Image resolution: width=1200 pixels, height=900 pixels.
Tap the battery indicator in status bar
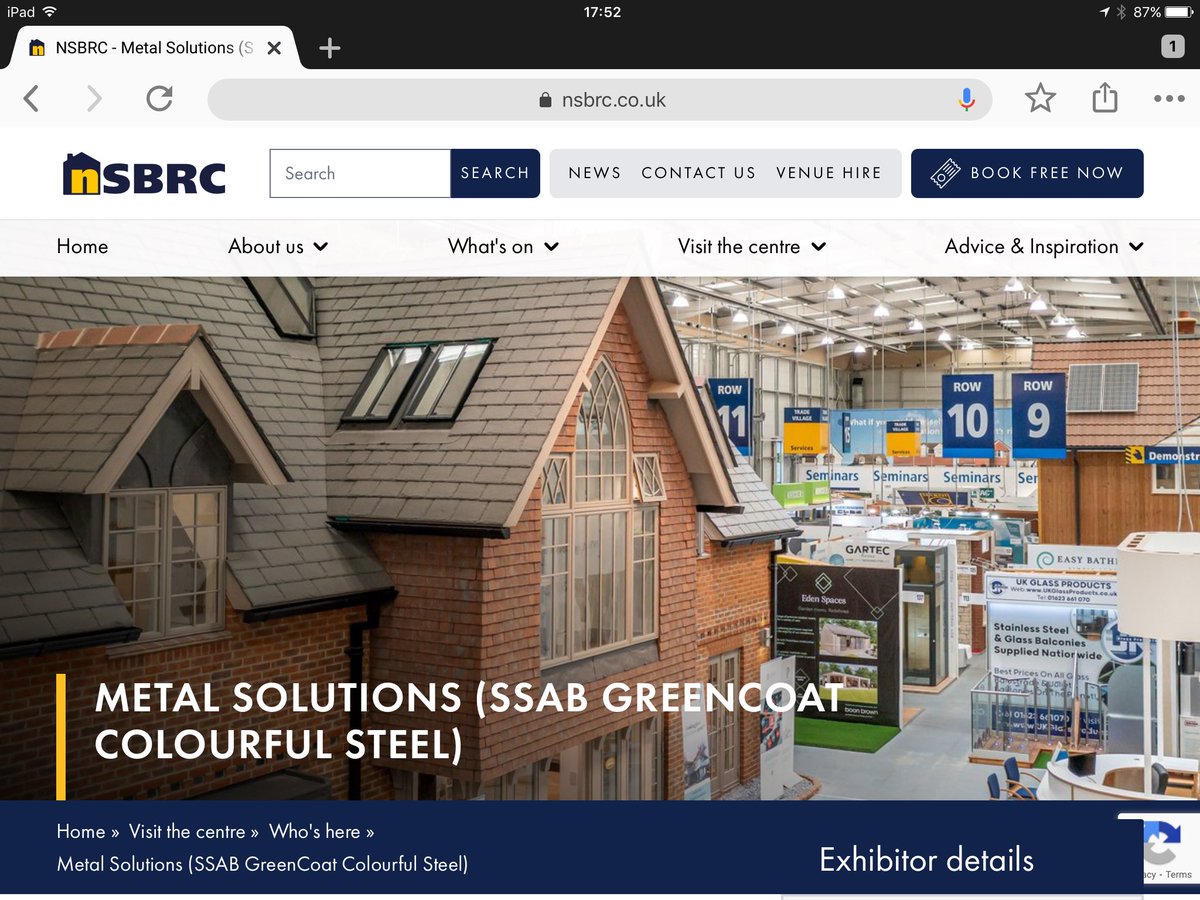pyautogui.click(x=1180, y=12)
